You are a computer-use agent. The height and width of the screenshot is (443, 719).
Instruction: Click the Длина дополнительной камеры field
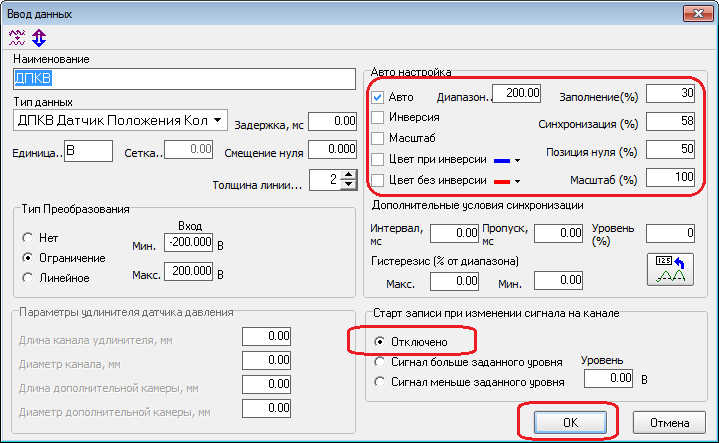[266, 384]
